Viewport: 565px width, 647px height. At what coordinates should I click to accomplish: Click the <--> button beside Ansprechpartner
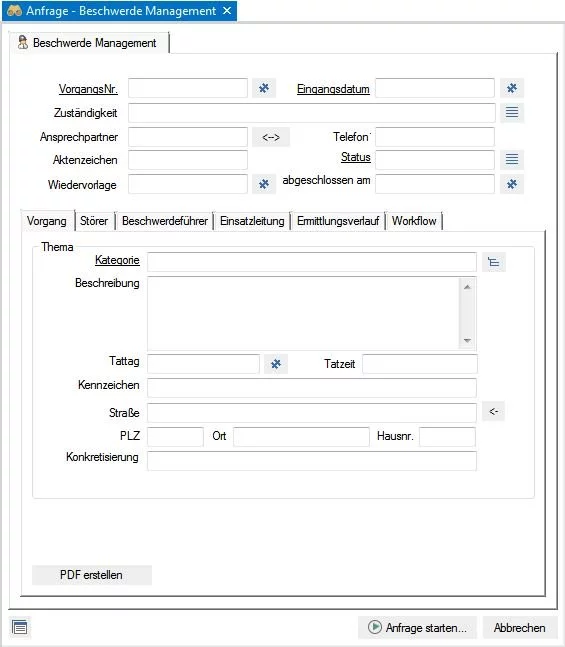(271, 137)
